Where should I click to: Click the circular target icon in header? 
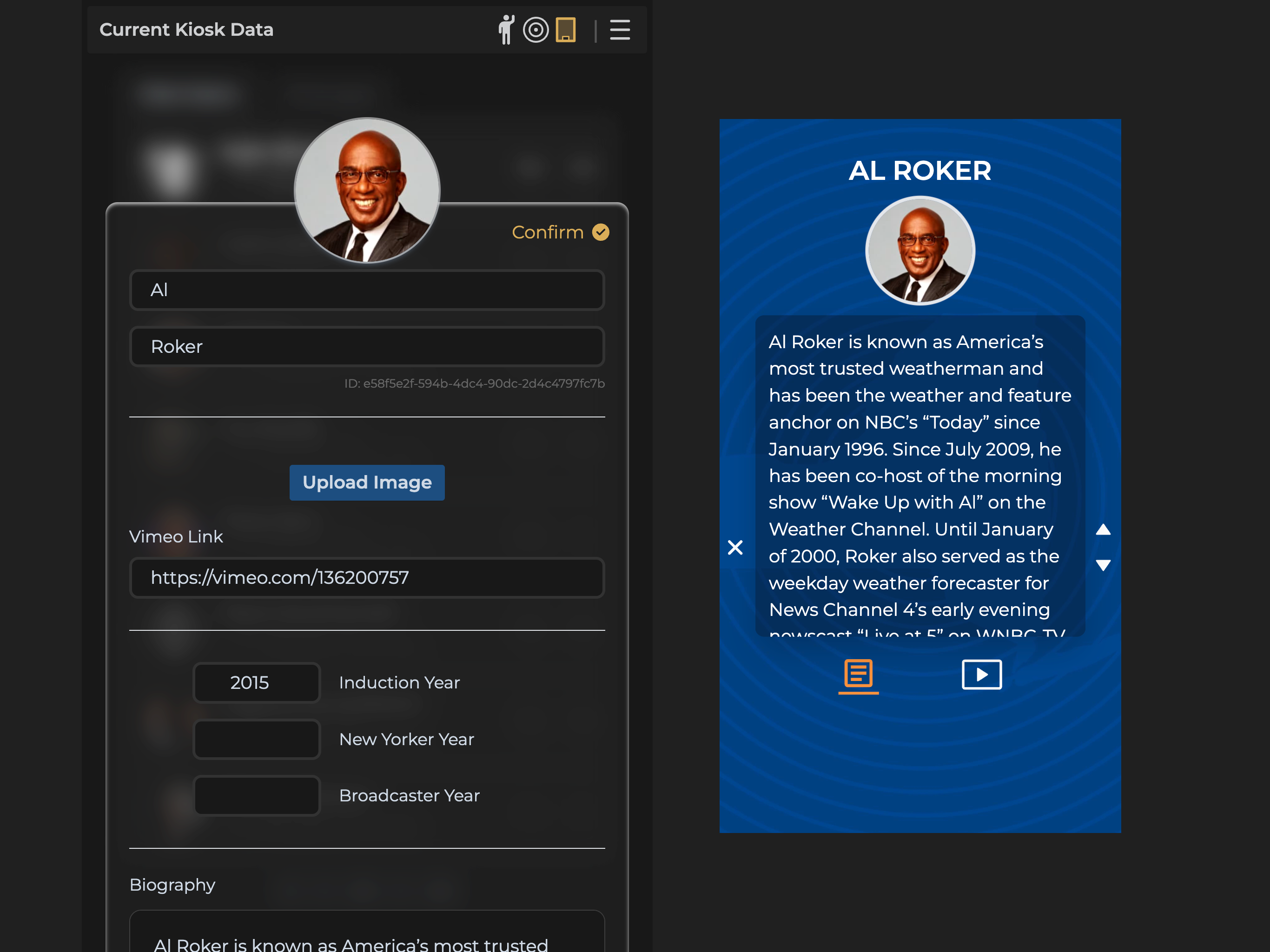pos(536,30)
